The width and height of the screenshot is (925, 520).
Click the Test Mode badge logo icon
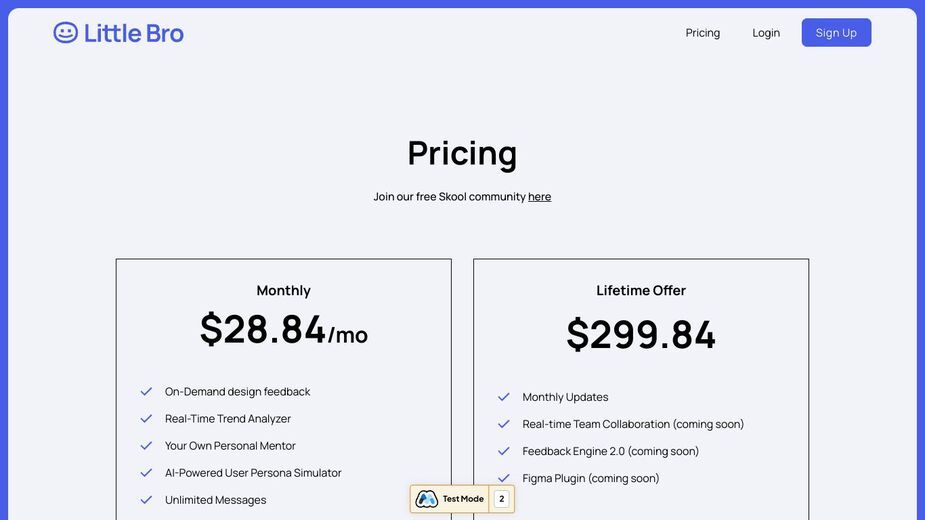pos(427,499)
